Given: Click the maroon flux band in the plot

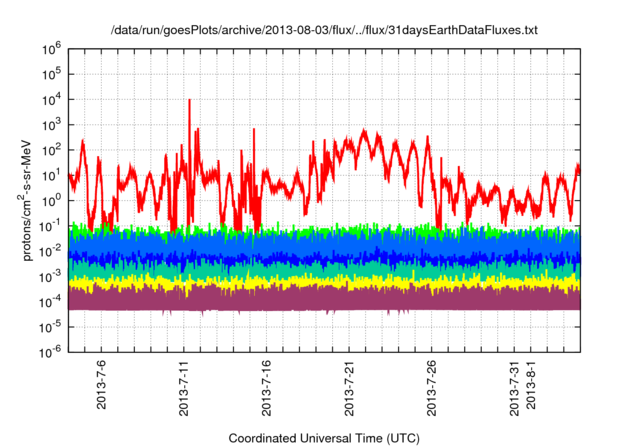Looking at the screenshot, I should (x=324, y=300).
